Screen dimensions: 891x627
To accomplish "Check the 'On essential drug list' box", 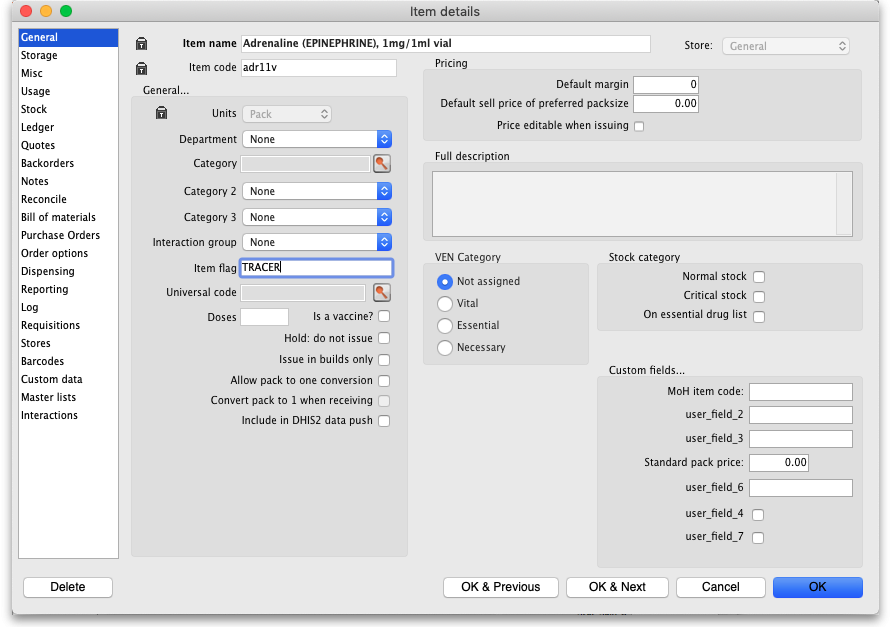I will coord(759,316).
